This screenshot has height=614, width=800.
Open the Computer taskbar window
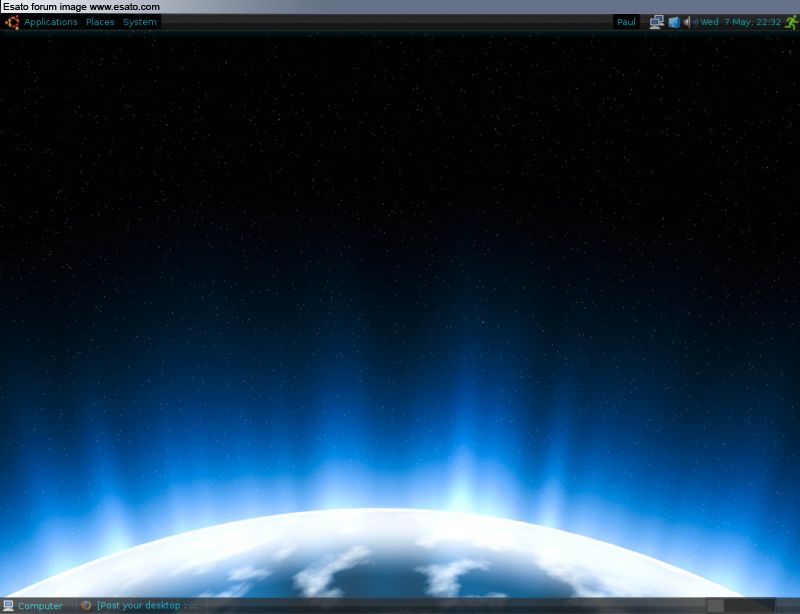(33, 606)
